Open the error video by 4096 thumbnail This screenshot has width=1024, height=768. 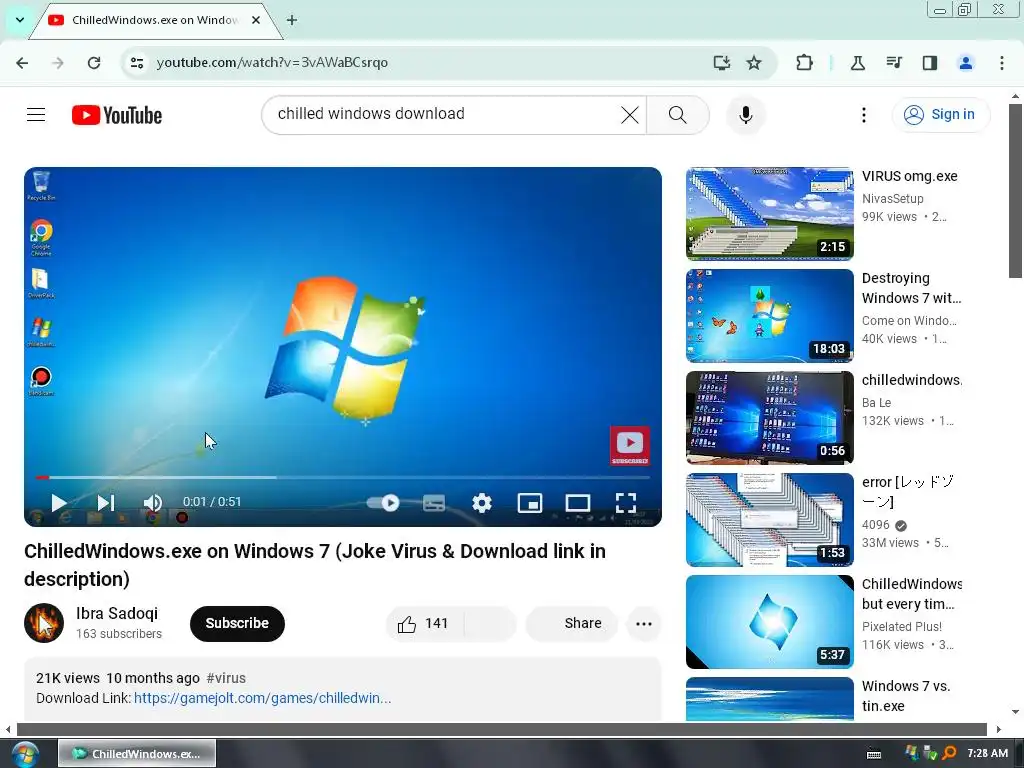click(x=769, y=519)
